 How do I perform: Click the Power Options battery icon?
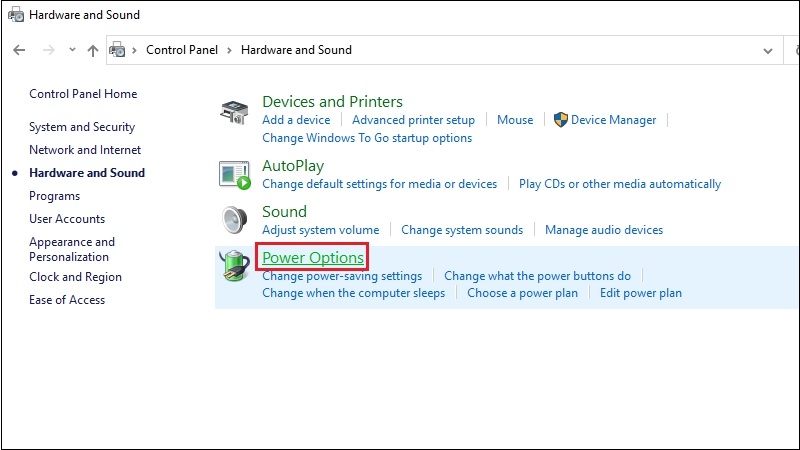(x=234, y=266)
